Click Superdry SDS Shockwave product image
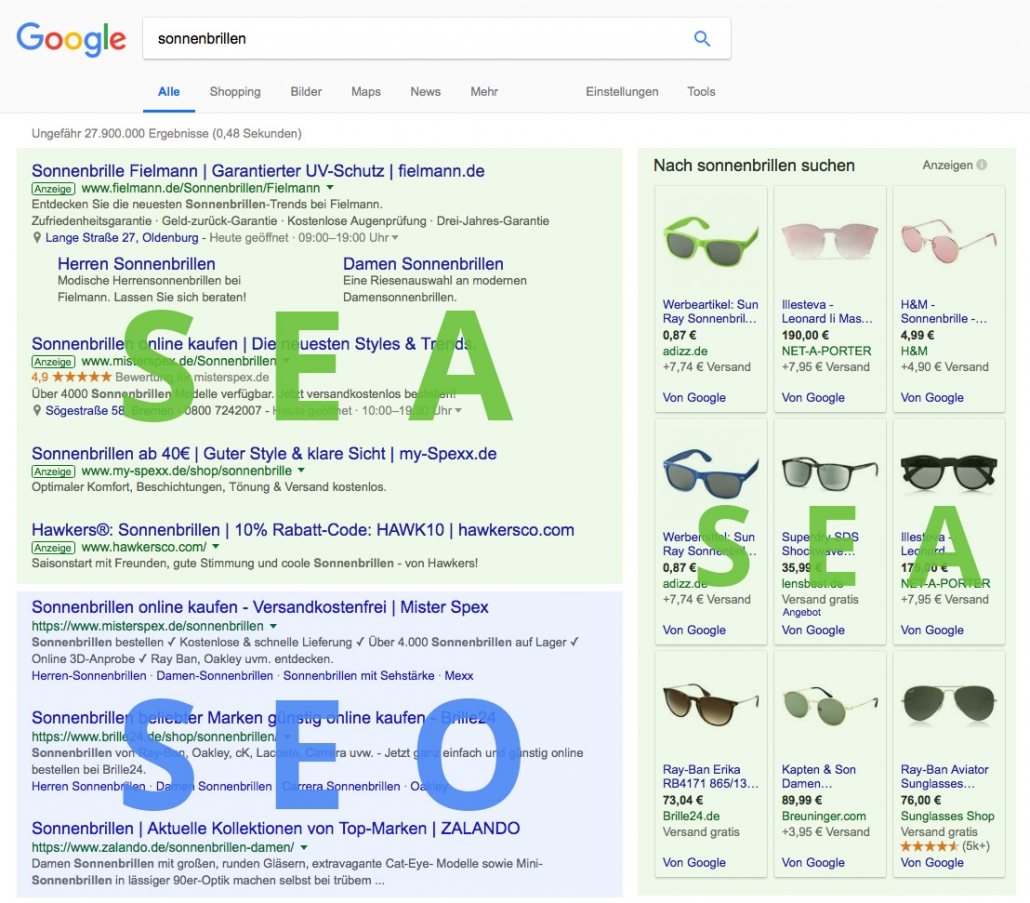Viewport: 1030px width, 903px height. (x=830, y=474)
